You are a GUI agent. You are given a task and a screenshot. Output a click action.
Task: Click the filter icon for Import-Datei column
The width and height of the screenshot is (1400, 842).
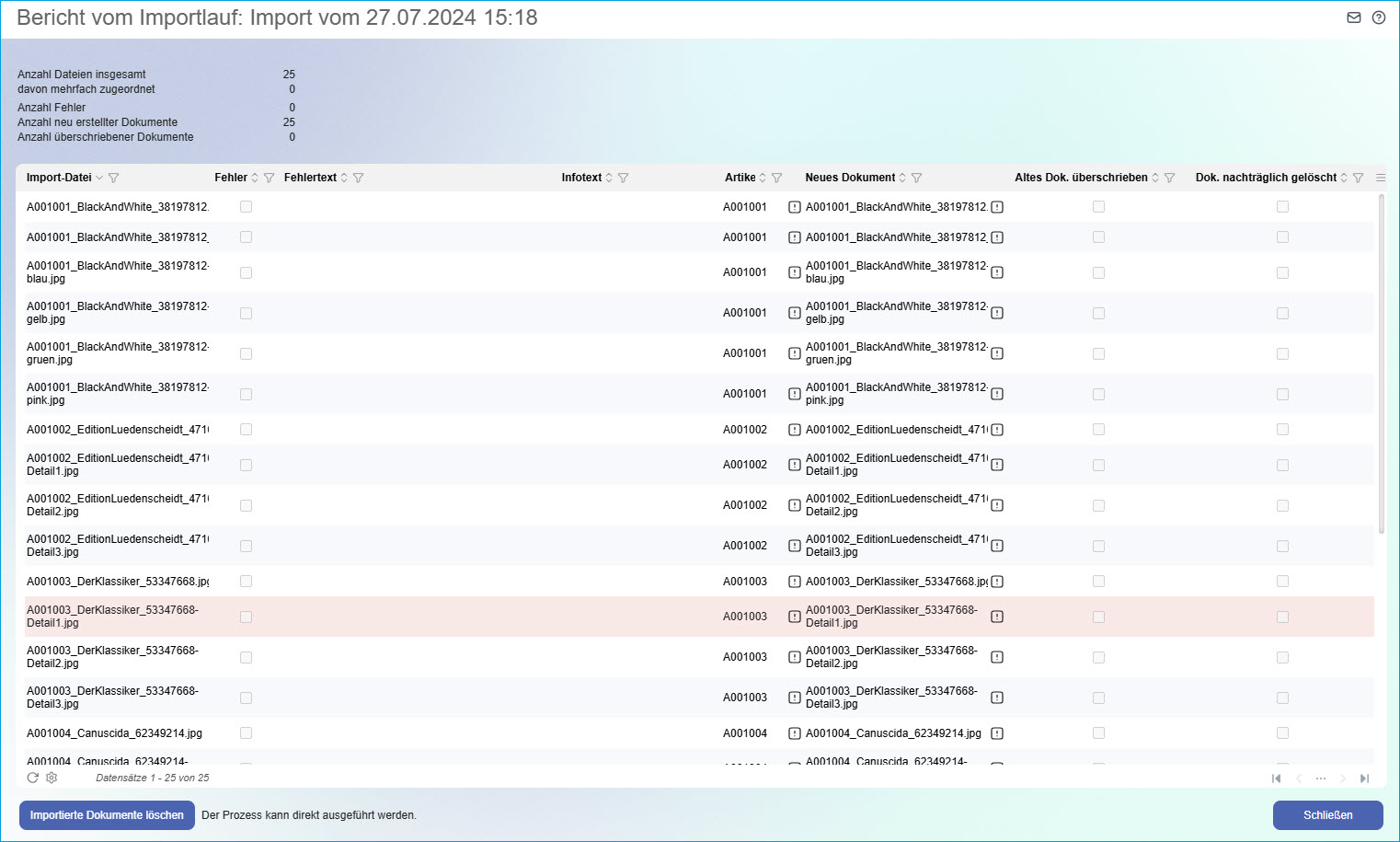pos(113,178)
